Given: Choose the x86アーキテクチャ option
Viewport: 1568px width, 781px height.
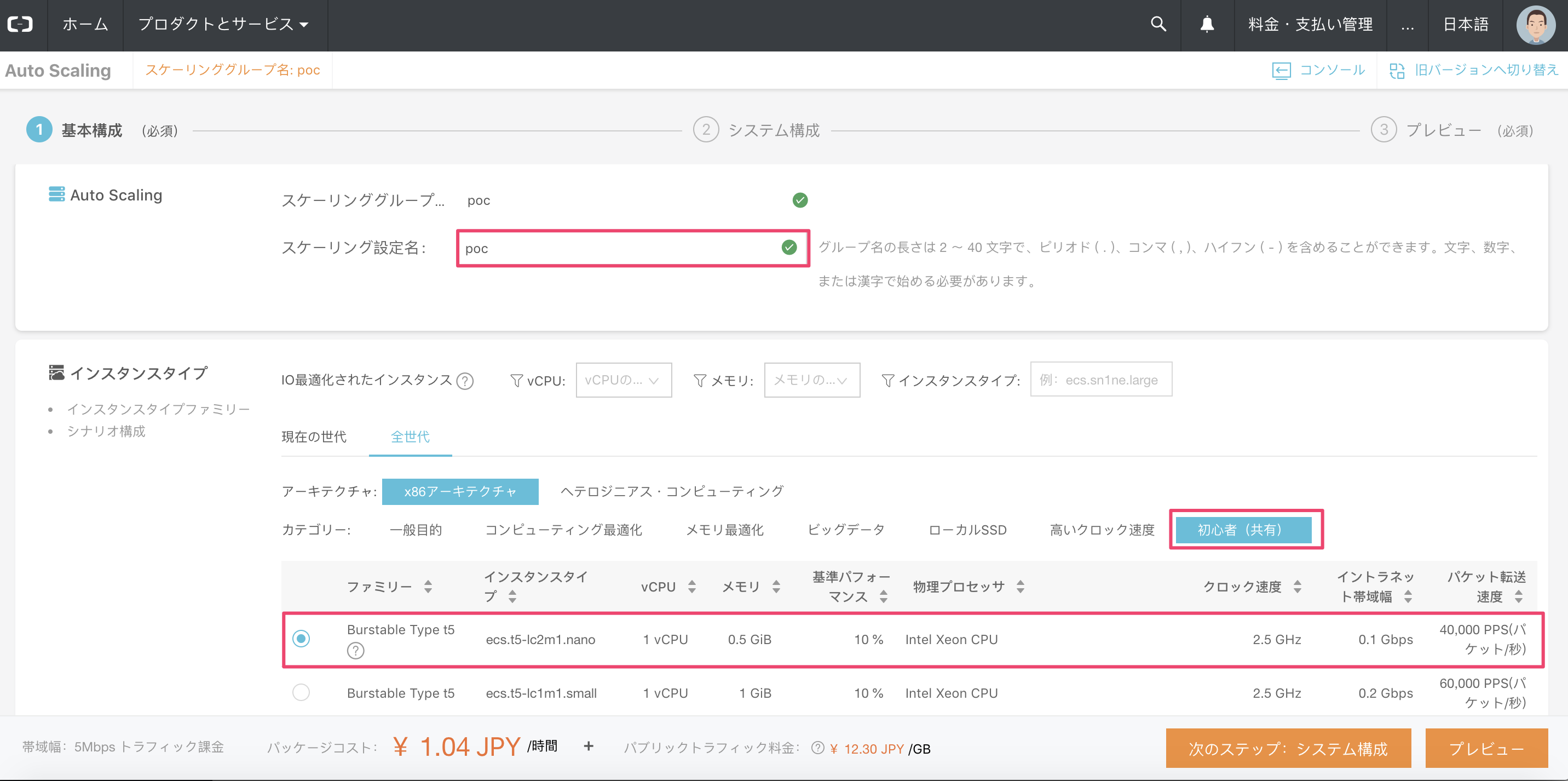Looking at the screenshot, I should [460, 491].
